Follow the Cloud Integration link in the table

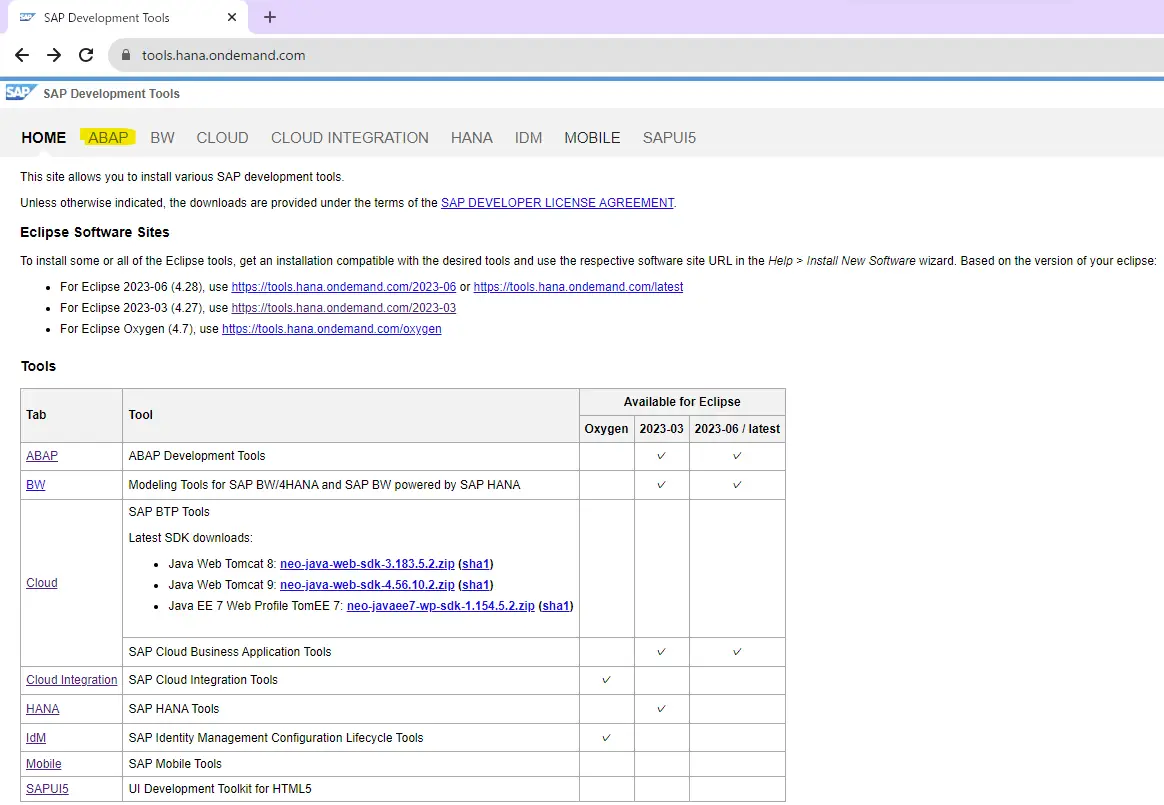72,679
